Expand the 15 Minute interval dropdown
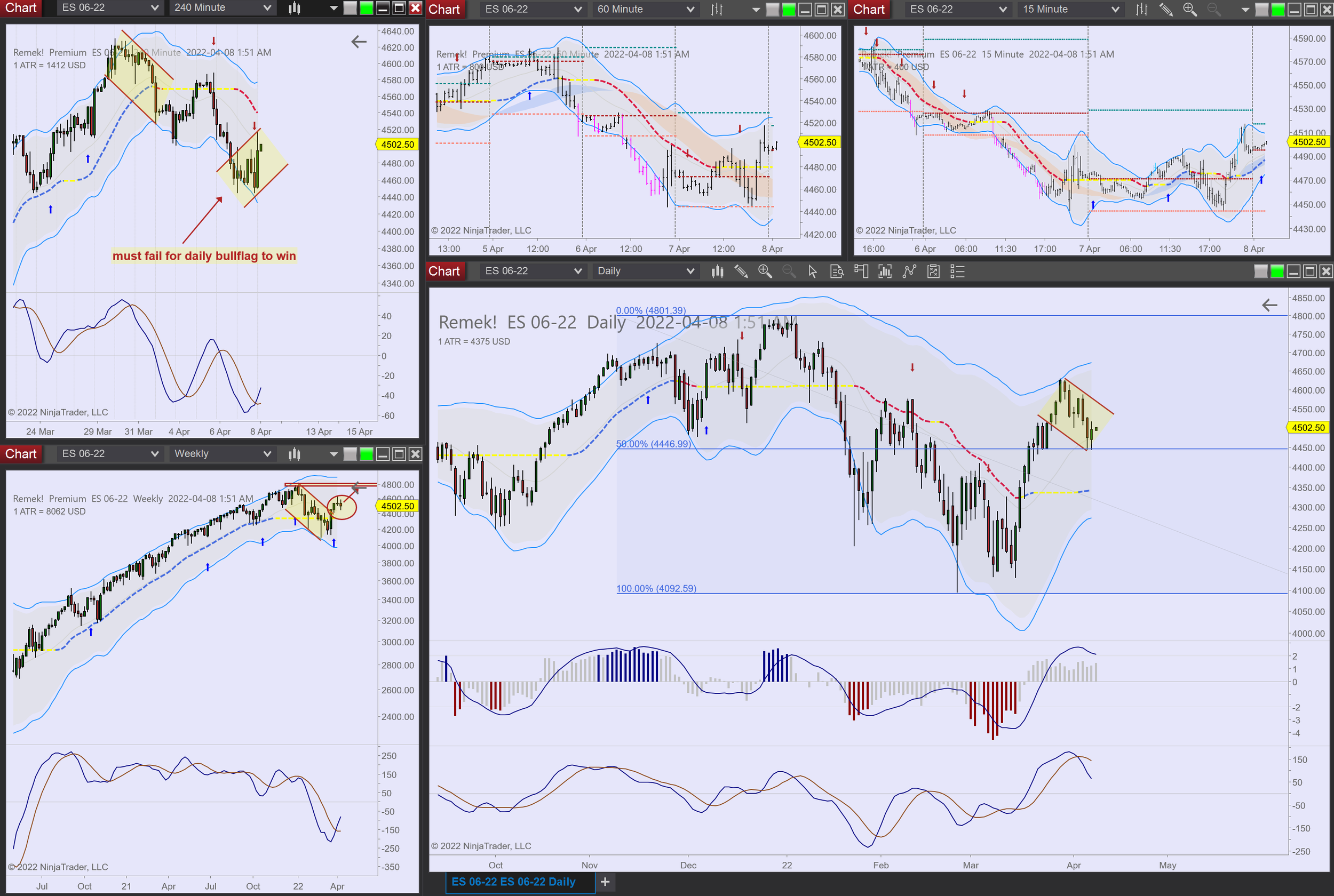The height and width of the screenshot is (896, 1334). (1115, 9)
